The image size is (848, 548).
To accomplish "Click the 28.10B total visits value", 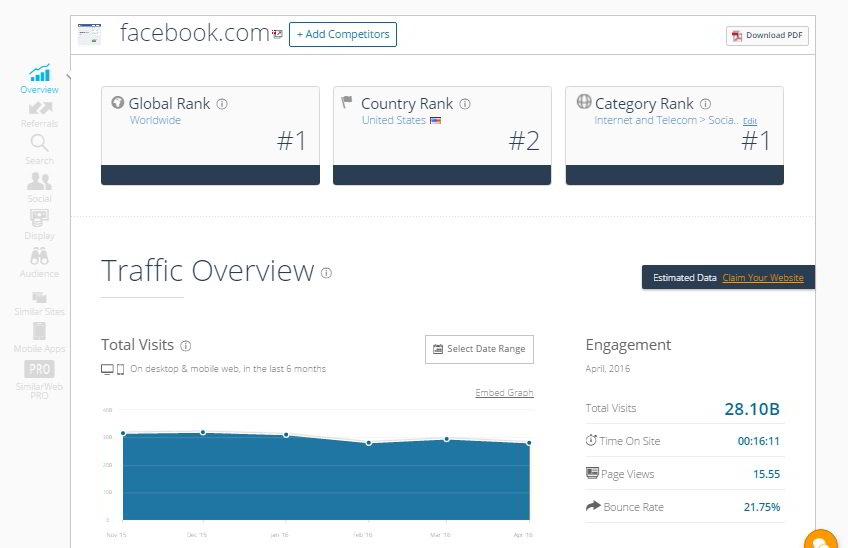I will tap(752, 409).
